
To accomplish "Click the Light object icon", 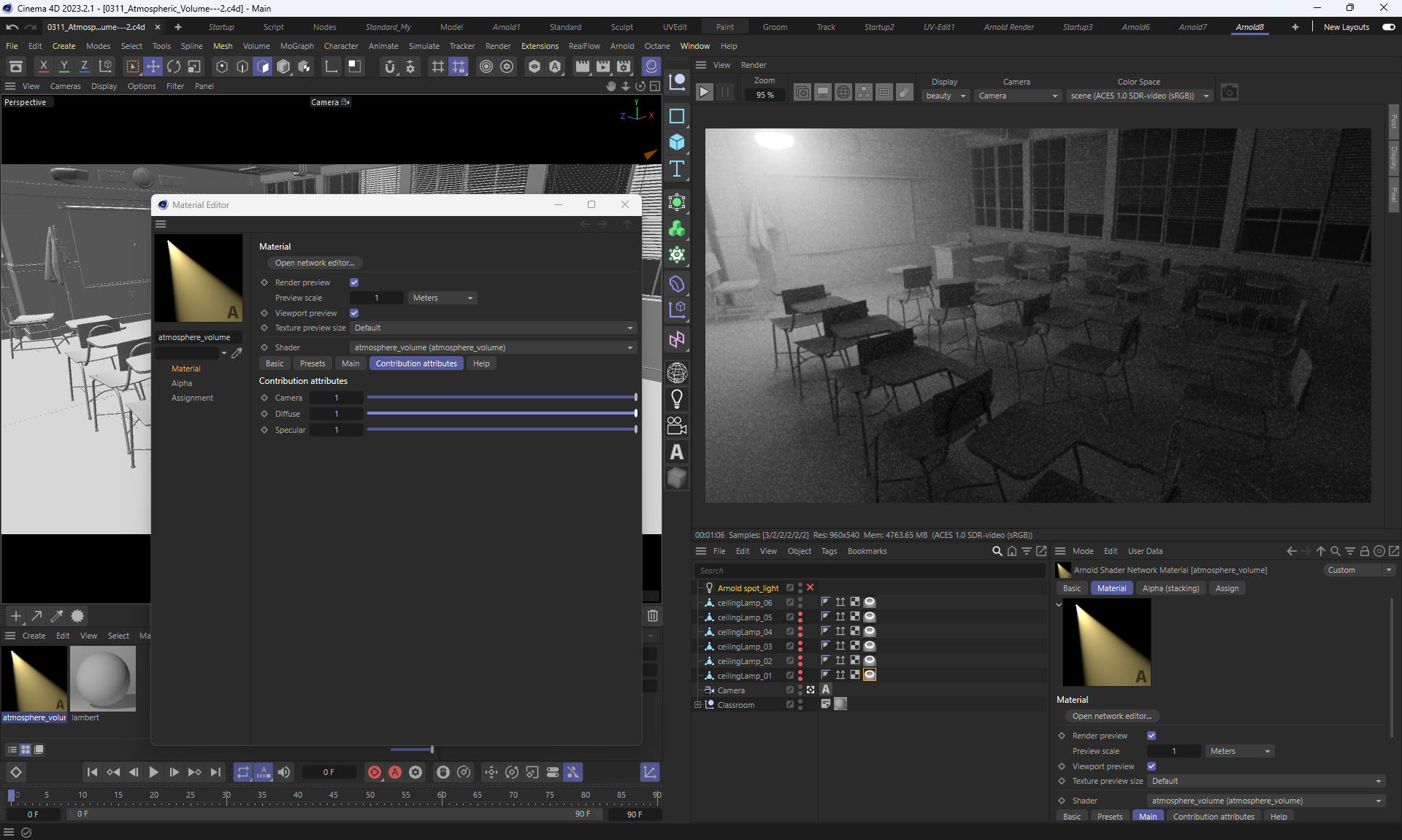I will [677, 399].
